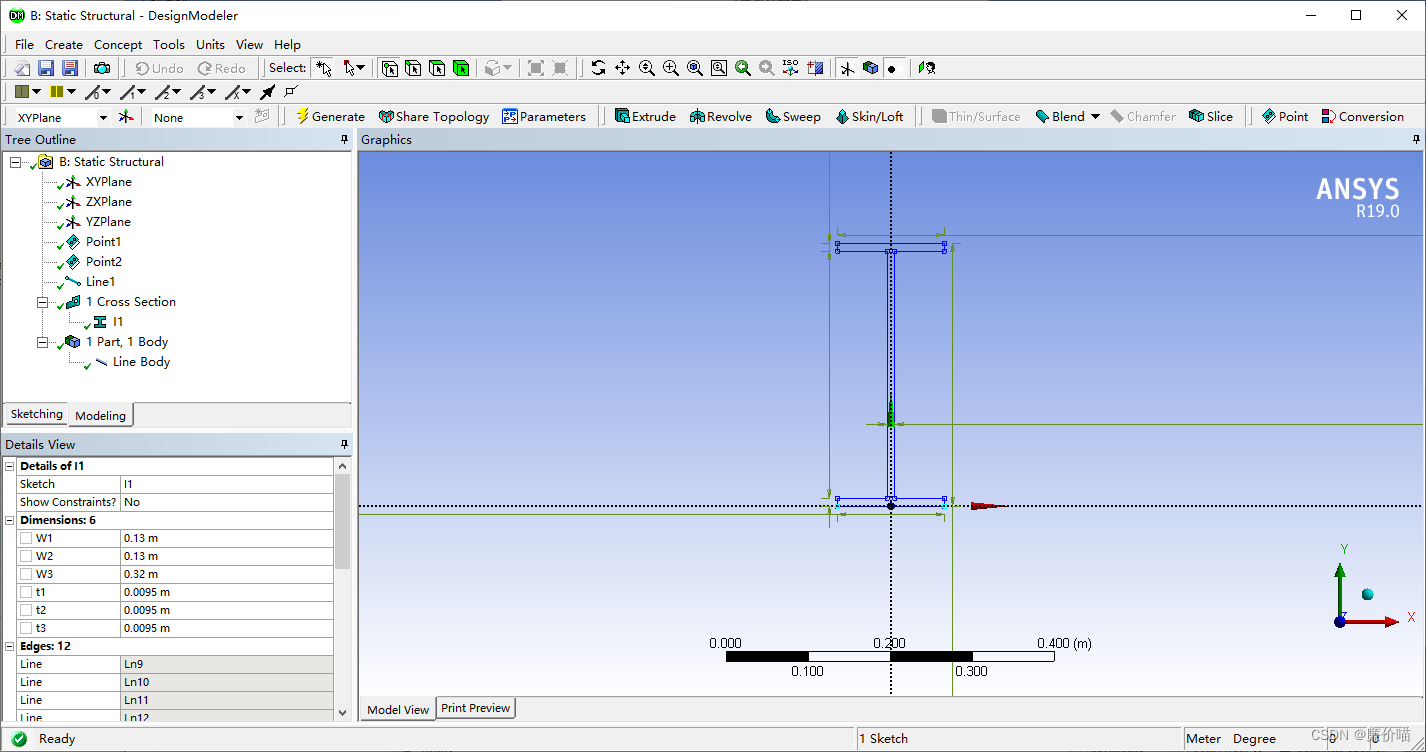Collapse the B: Static Structural tree node
This screenshot has height=752, width=1426.
coord(15,162)
